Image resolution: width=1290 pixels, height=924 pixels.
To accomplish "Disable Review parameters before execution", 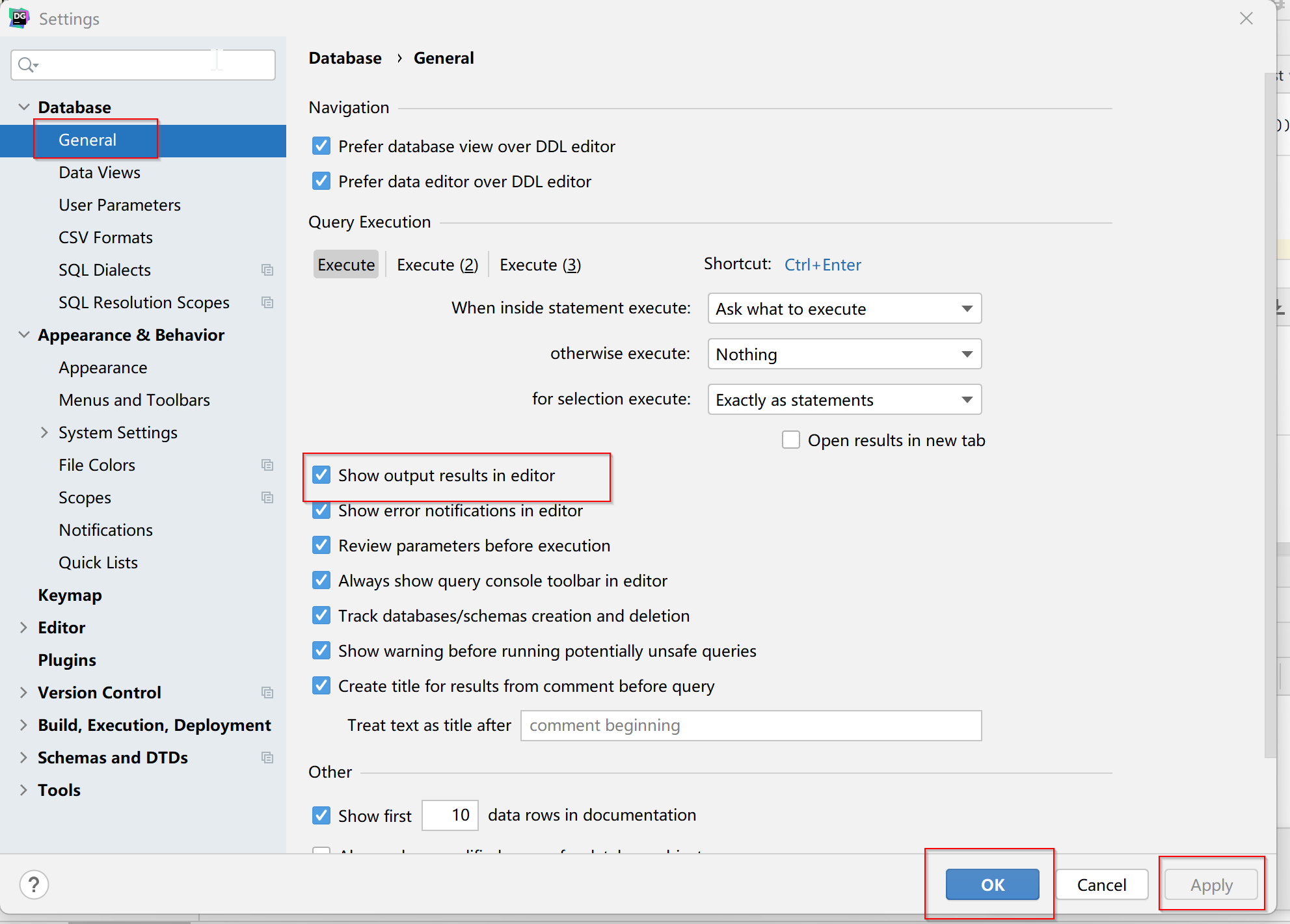I will coord(322,545).
